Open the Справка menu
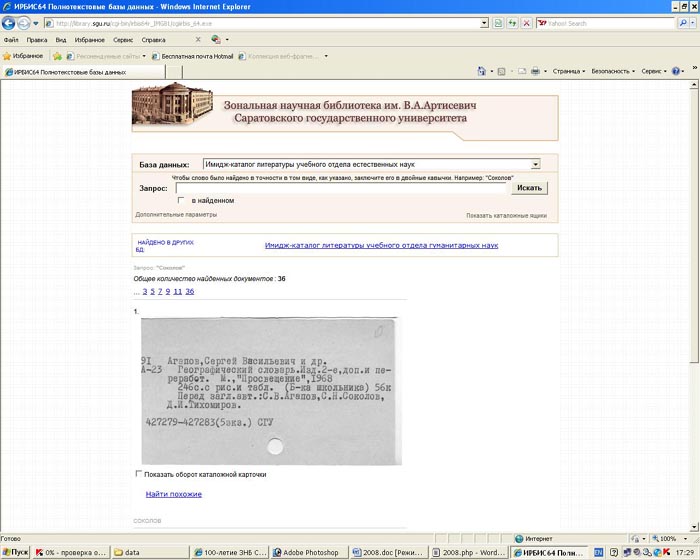This screenshot has height=560, width=700. pos(153,40)
